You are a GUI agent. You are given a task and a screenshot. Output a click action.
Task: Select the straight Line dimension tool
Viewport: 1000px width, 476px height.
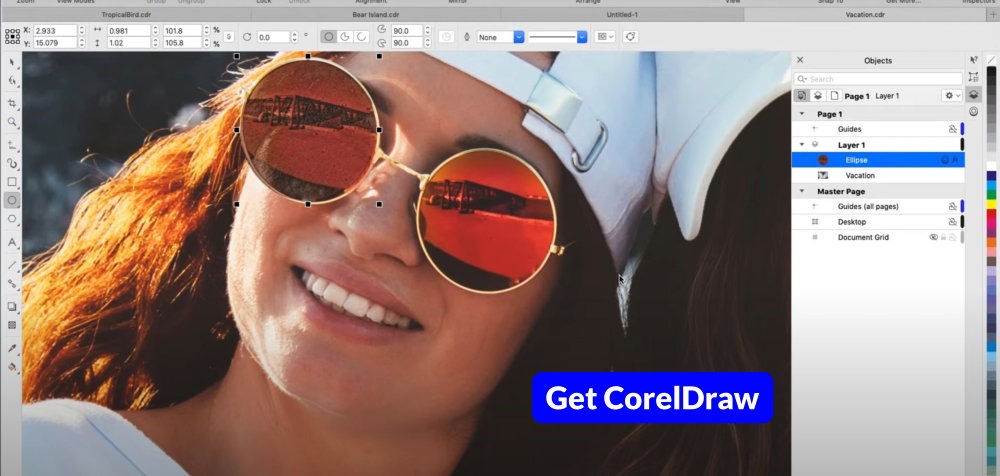[x=11, y=265]
